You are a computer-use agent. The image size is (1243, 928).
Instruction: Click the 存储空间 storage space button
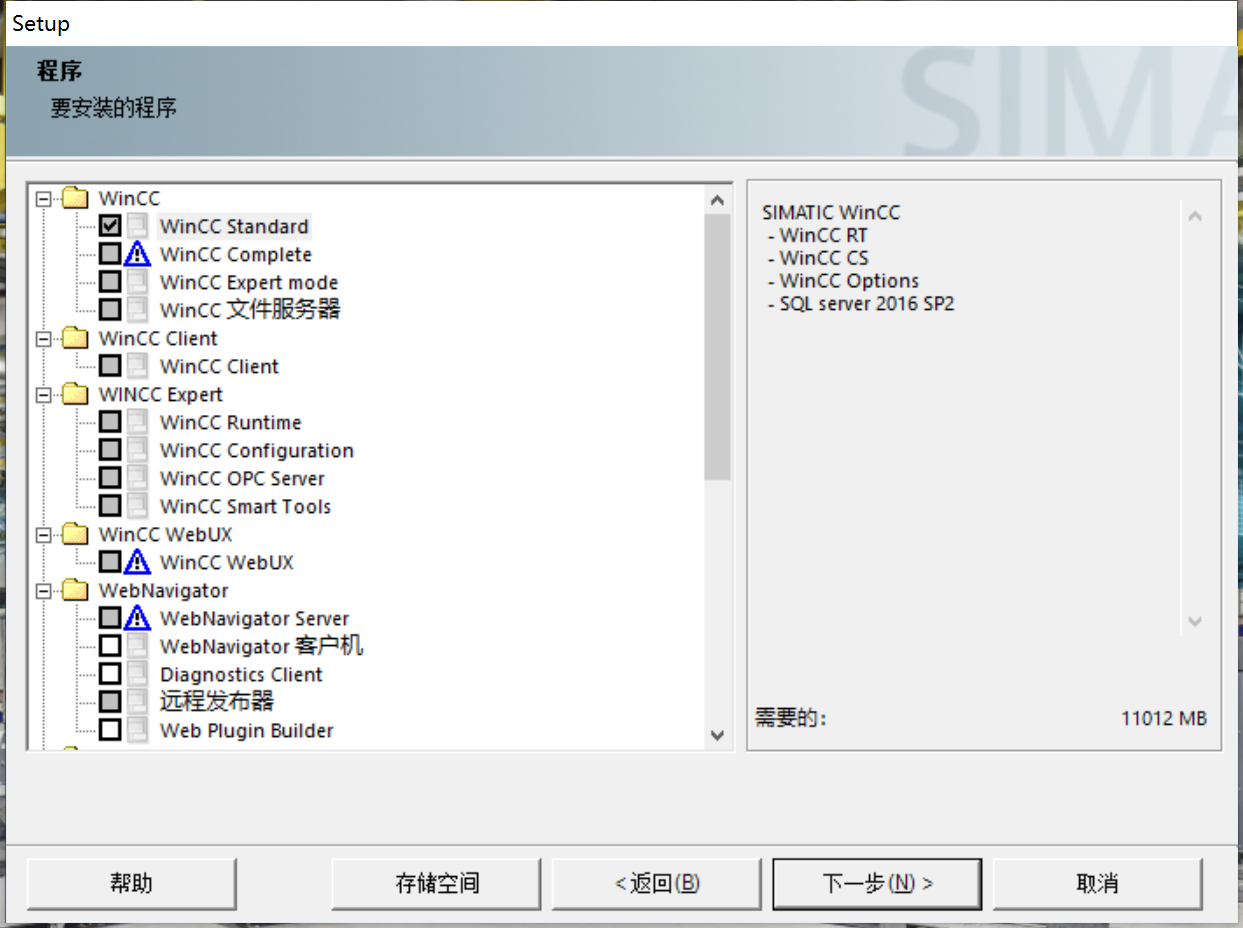(437, 883)
